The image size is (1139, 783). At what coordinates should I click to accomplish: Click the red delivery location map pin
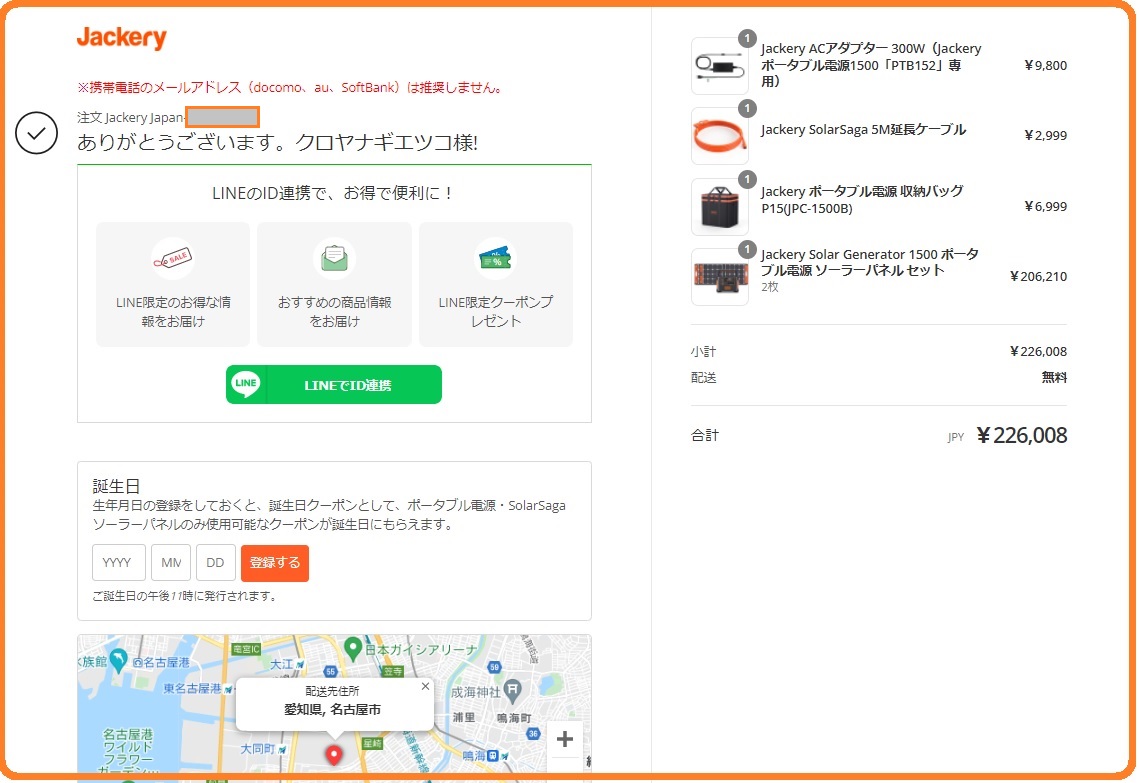[333, 755]
